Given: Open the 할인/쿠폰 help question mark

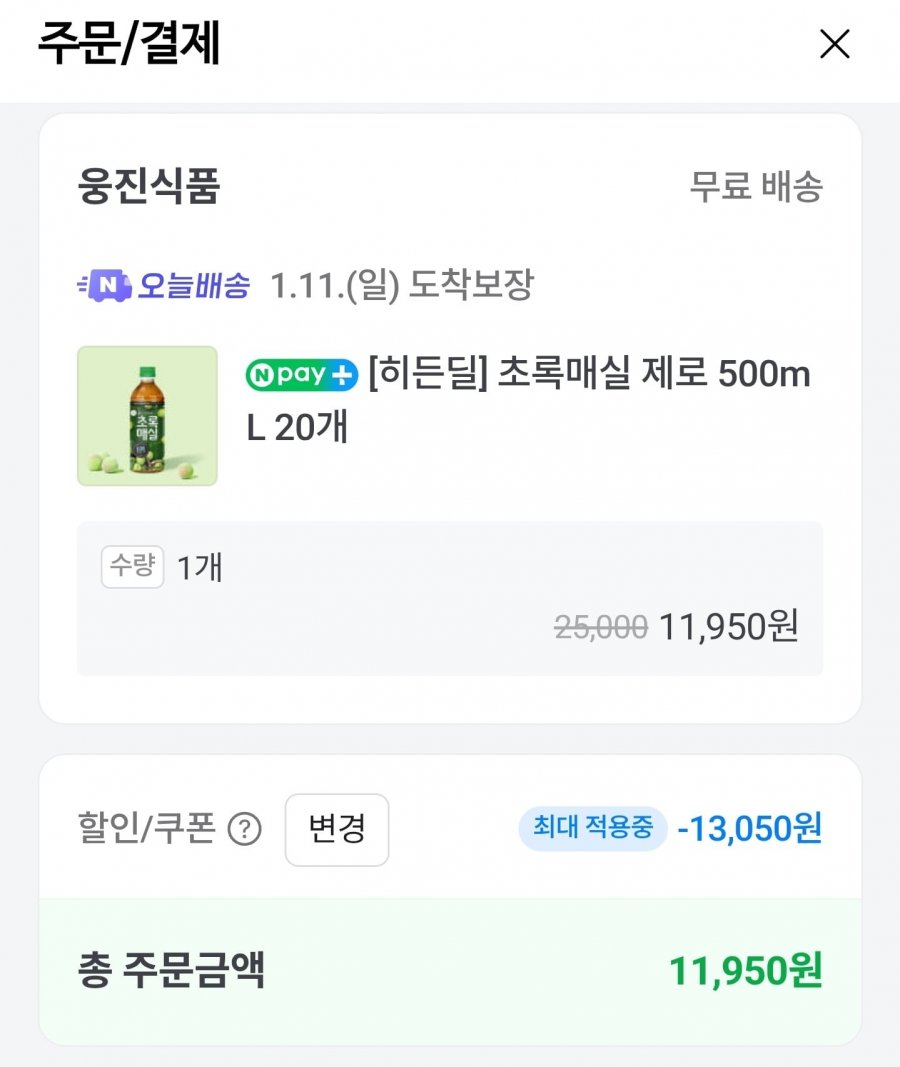Looking at the screenshot, I should click(244, 830).
